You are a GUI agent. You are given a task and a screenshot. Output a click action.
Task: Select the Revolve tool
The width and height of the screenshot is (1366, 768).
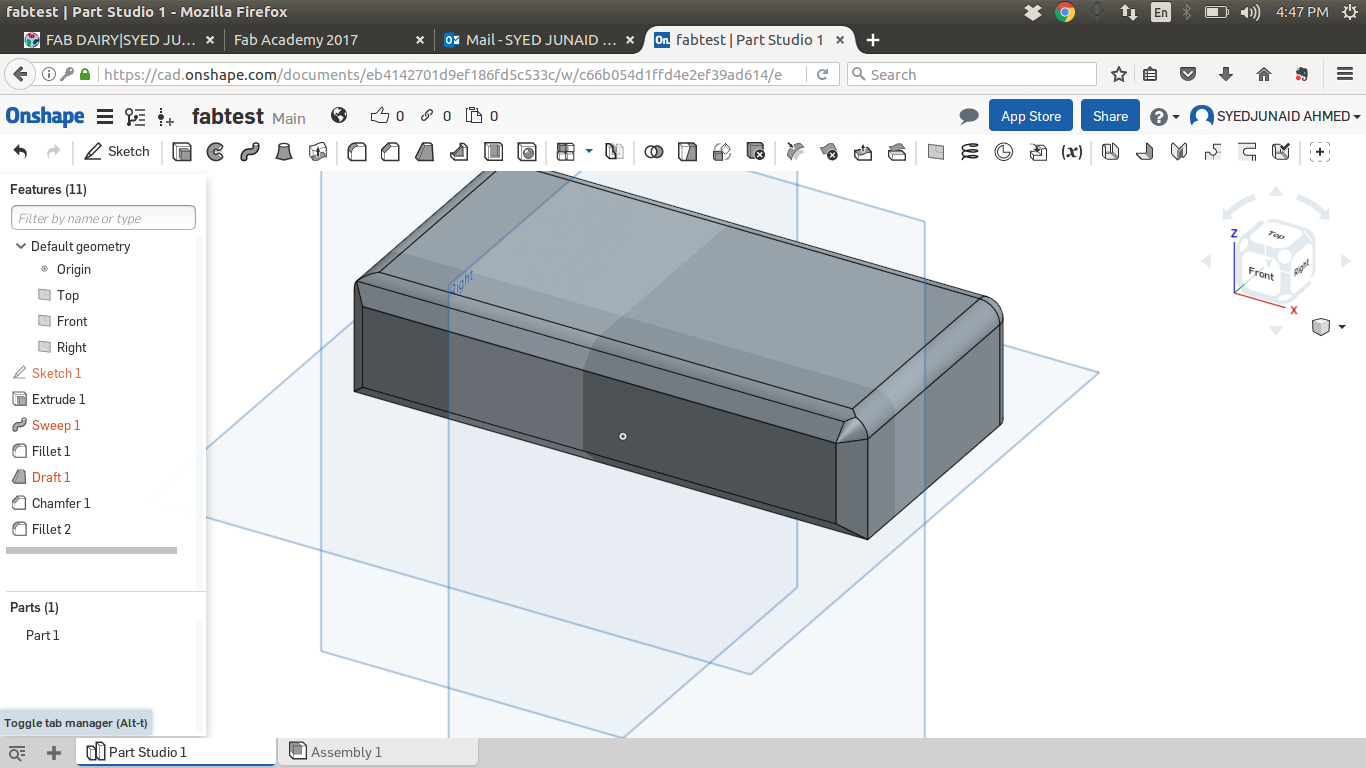(215, 152)
